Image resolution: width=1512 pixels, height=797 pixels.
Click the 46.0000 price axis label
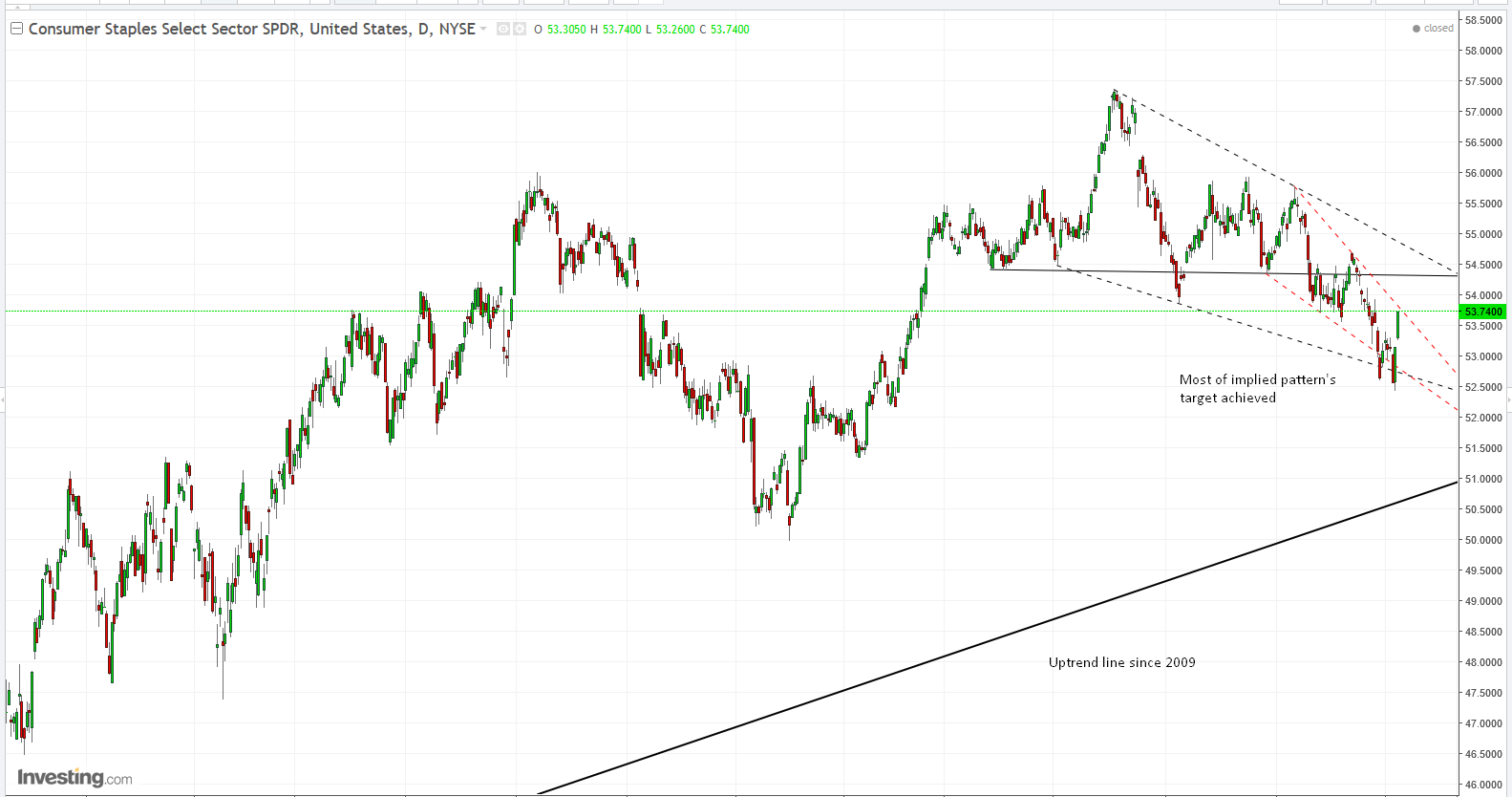point(1483,785)
